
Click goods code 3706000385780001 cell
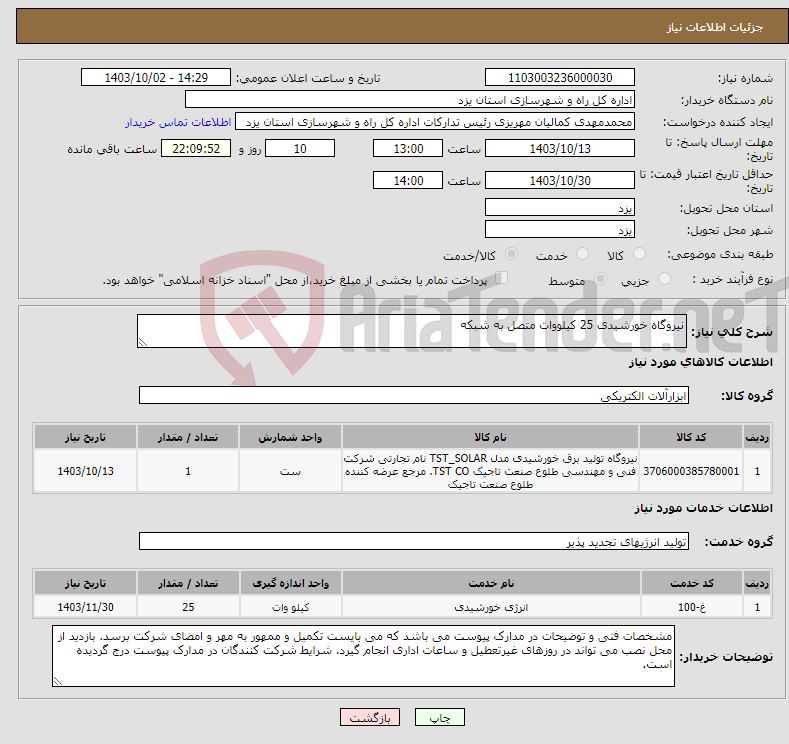coord(691,471)
